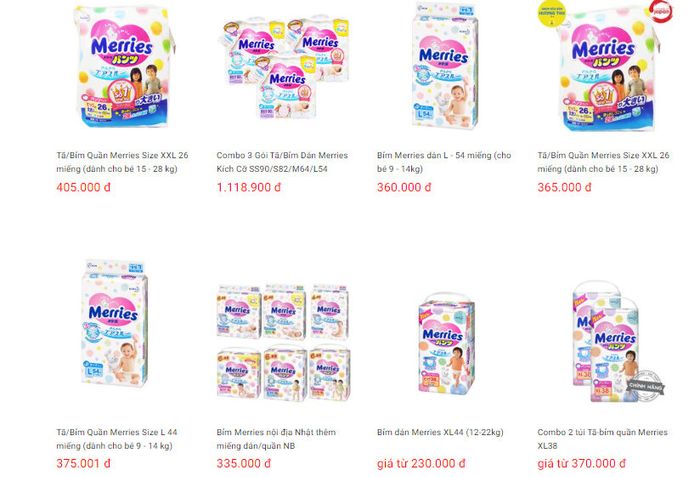Click the giá từ 230.000 đ price text
Screen dimensions: 700x477
421,464
